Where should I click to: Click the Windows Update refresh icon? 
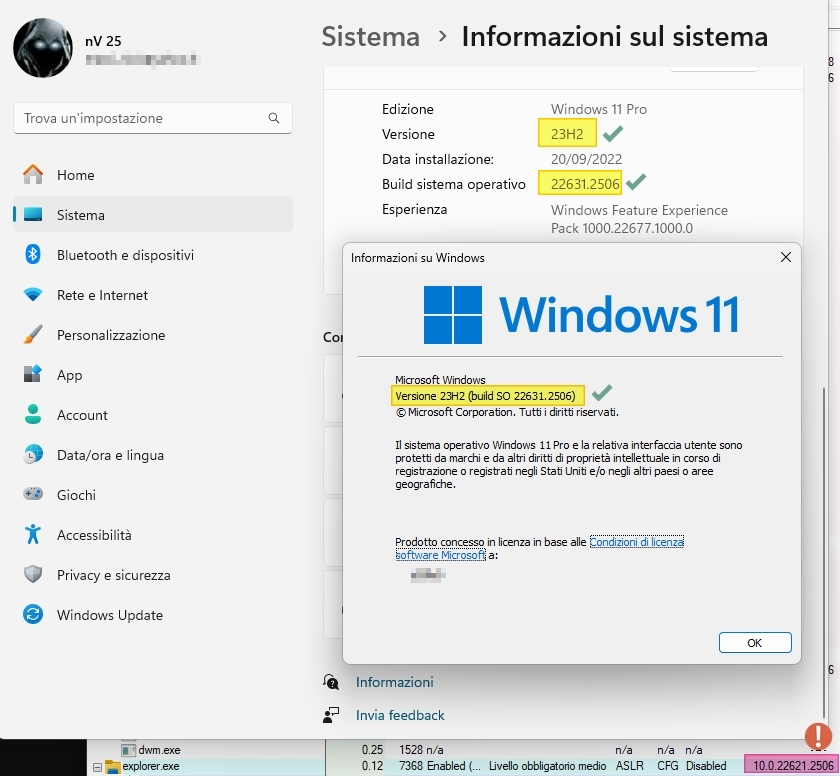coord(33,614)
